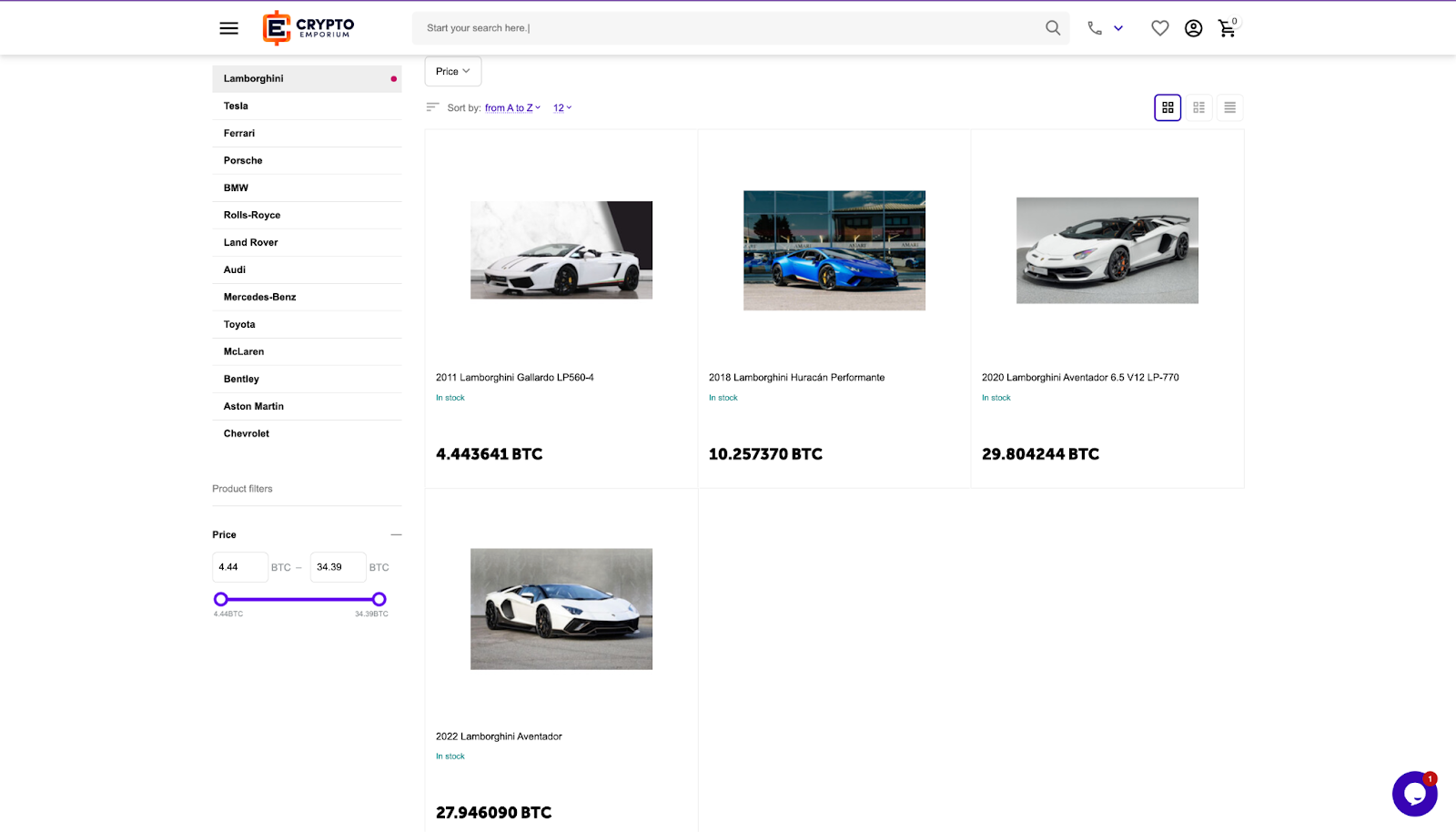Select the Lamborghini category
The height and width of the screenshot is (832, 1456).
pyautogui.click(x=307, y=78)
